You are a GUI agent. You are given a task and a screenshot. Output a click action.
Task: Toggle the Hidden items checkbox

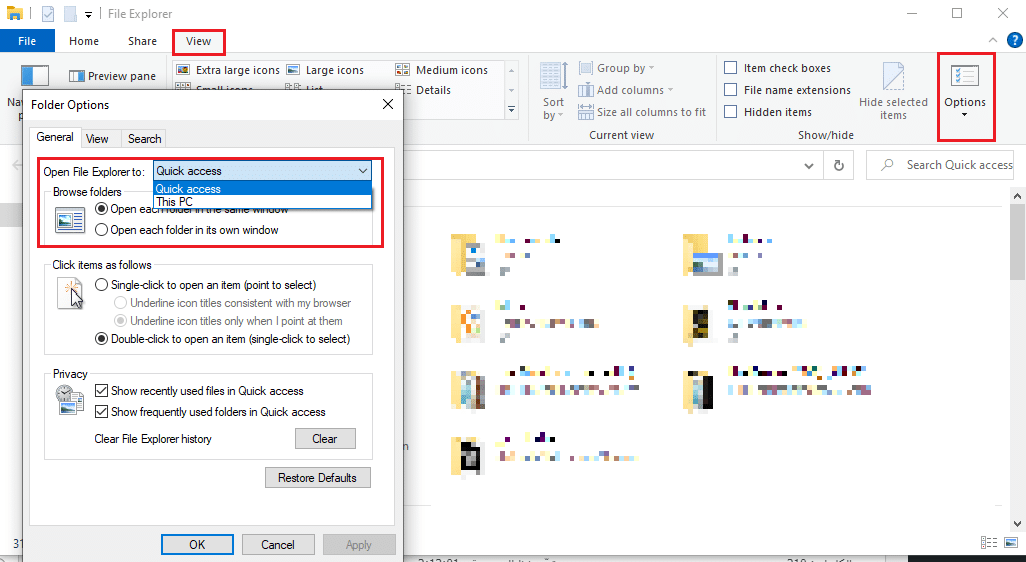click(x=731, y=112)
